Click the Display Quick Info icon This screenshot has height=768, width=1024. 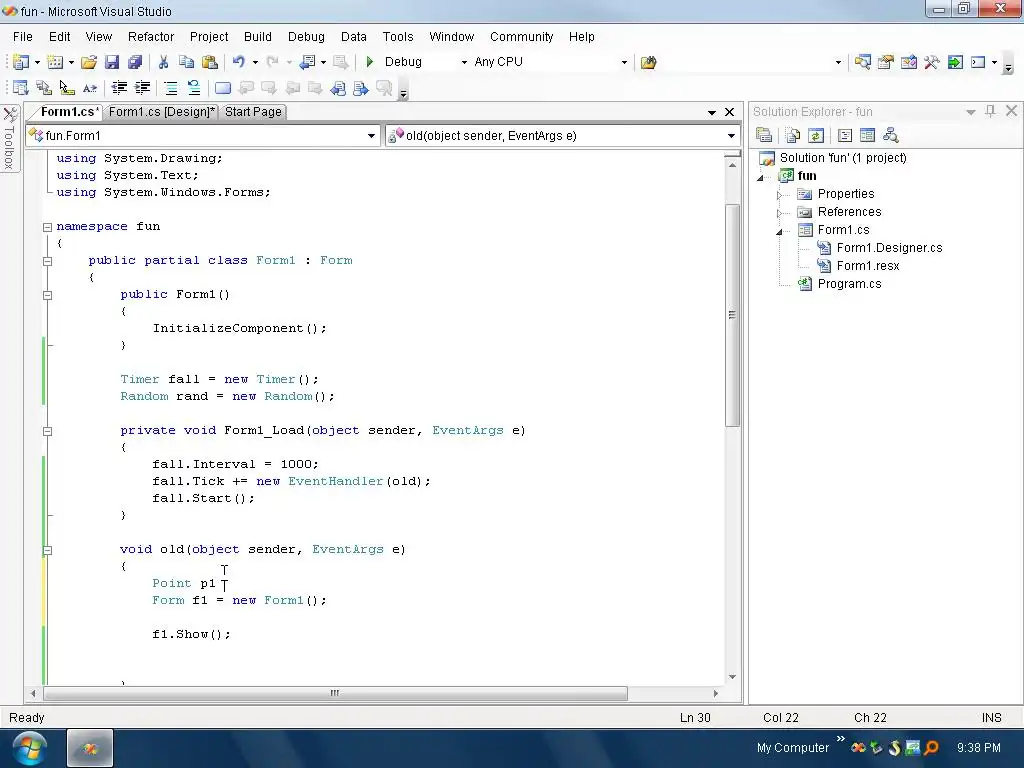(x=67, y=88)
